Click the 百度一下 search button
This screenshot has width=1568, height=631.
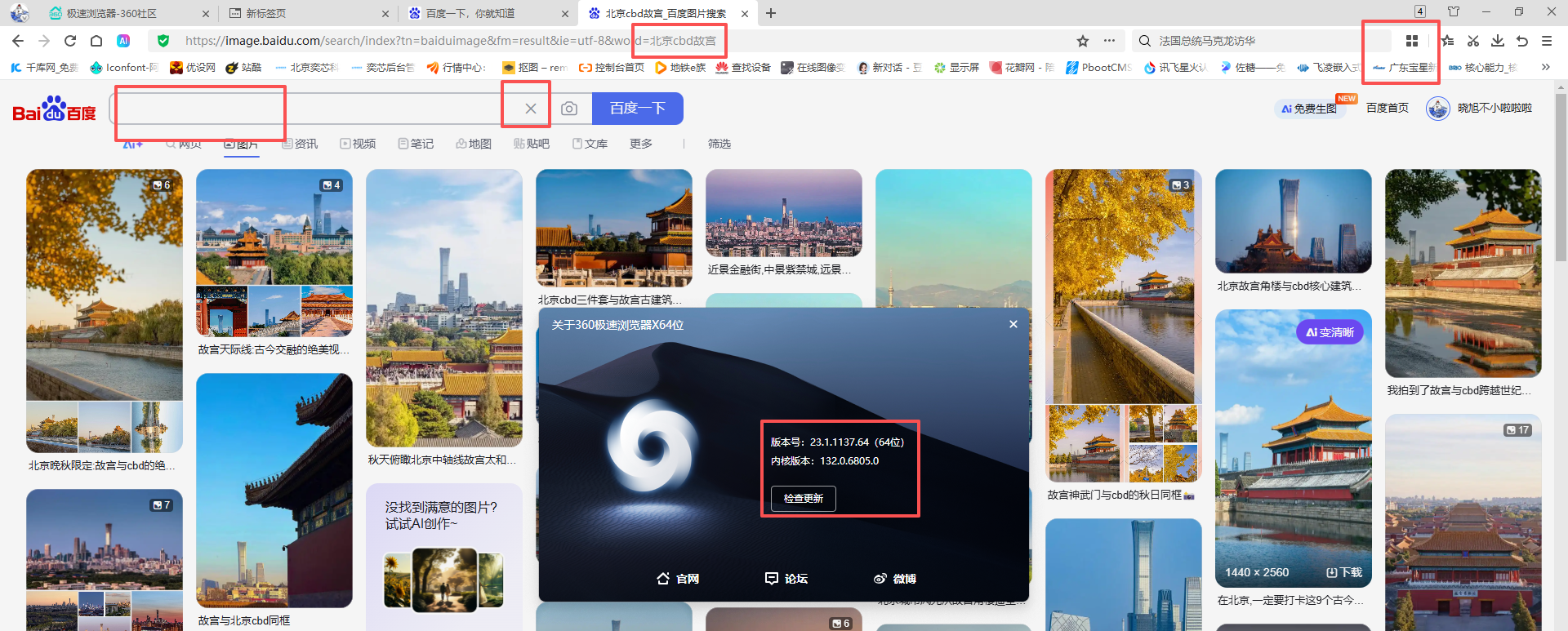[x=637, y=109]
